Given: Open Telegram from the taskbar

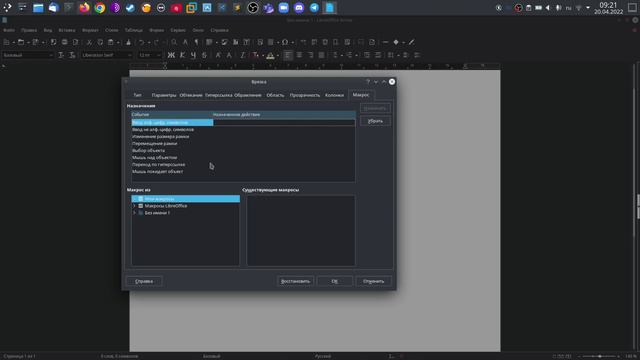Looking at the screenshot, I should coord(314,8).
